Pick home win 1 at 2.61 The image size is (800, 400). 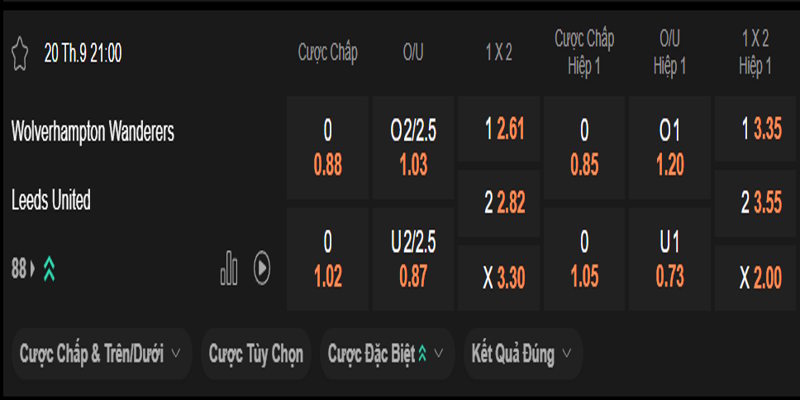click(498, 129)
